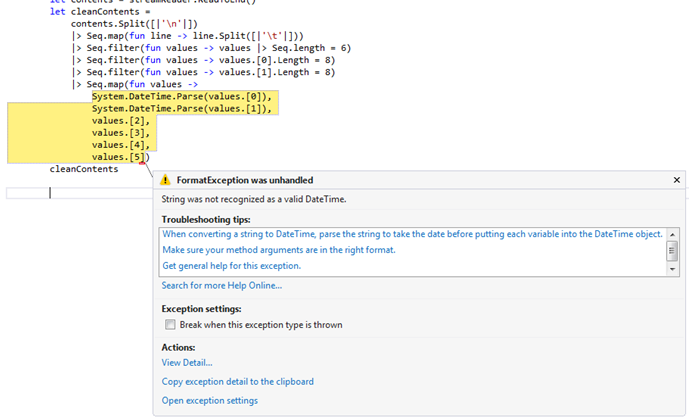689x419 pixels.
Task: Click troubleshooting tips scroll down arrow
Action: 673,268
